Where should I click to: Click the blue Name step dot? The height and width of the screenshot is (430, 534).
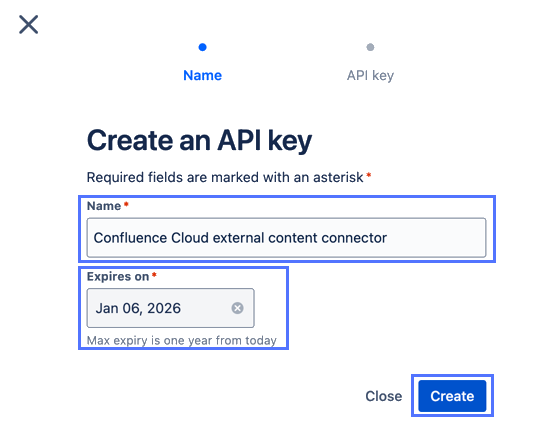click(202, 47)
